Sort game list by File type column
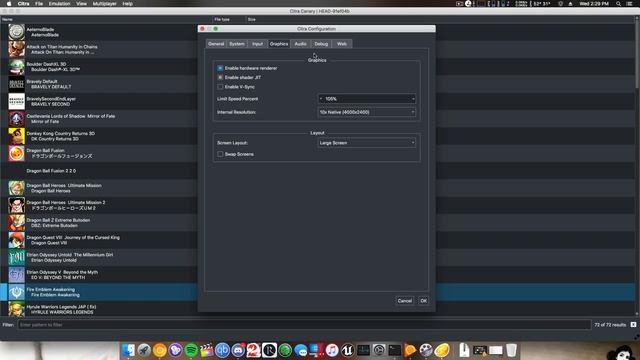The height and width of the screenshot is (360, 640). [229, 19]
